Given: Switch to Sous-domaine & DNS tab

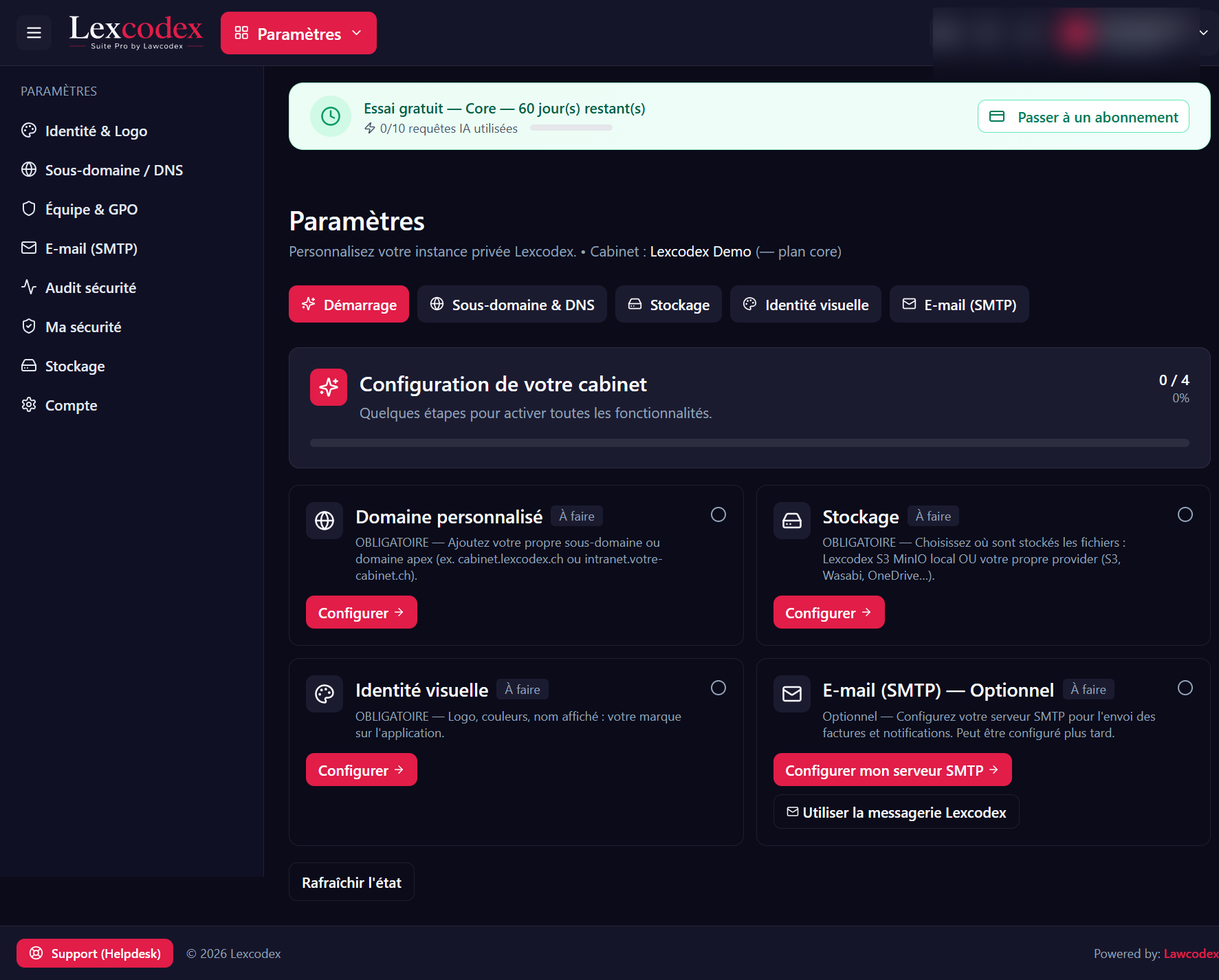Looking at the screenshot, I should click(512, 304).
